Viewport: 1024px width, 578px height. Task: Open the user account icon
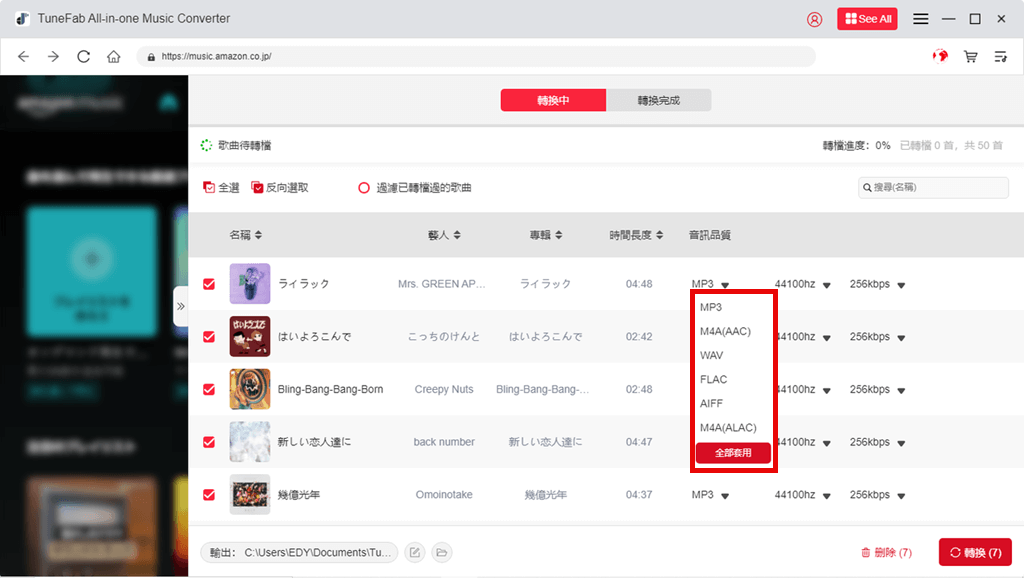(814, 19)
